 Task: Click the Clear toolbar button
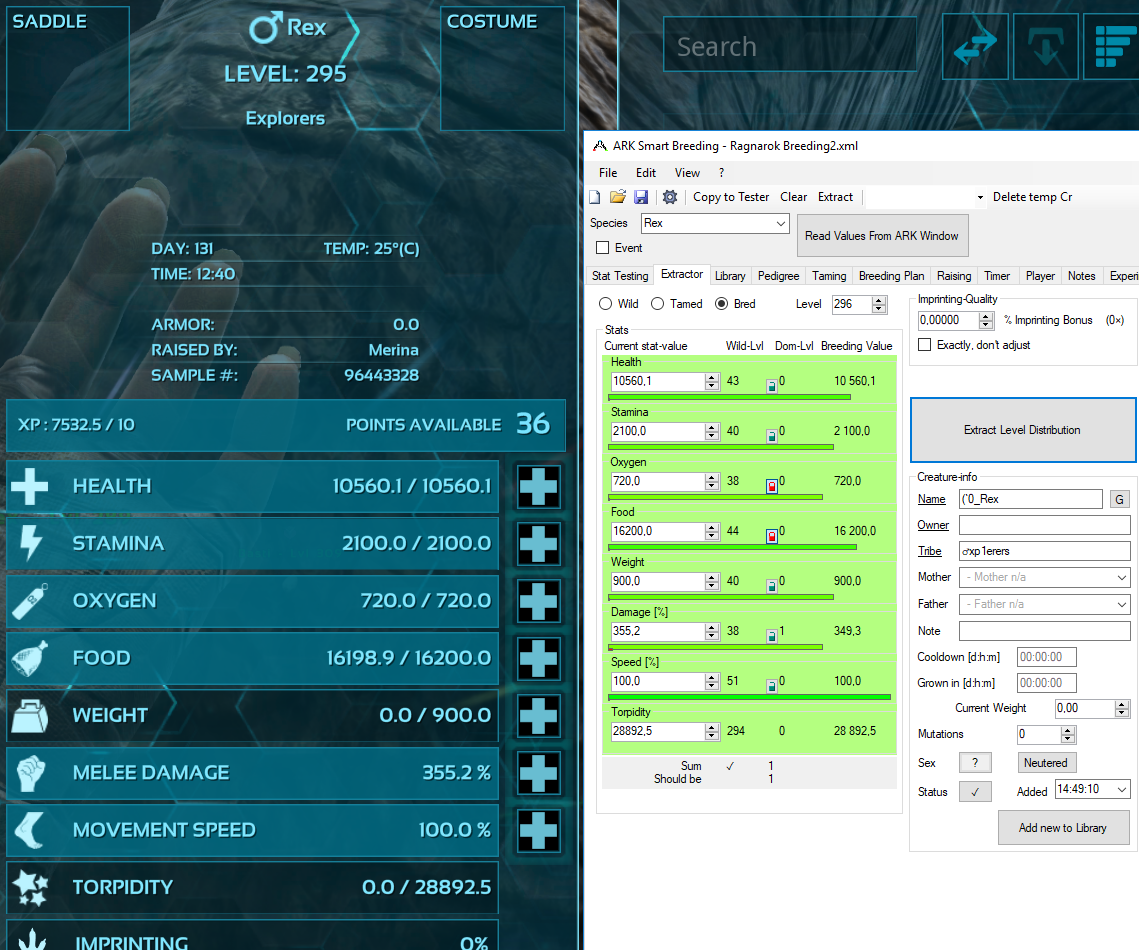click(793, 197)
